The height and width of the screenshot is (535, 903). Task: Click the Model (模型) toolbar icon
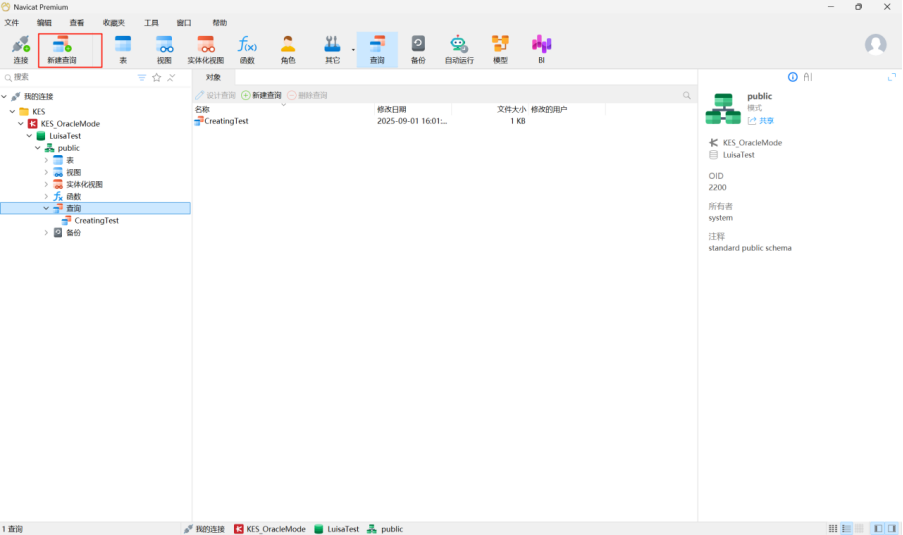click(500, 48)
